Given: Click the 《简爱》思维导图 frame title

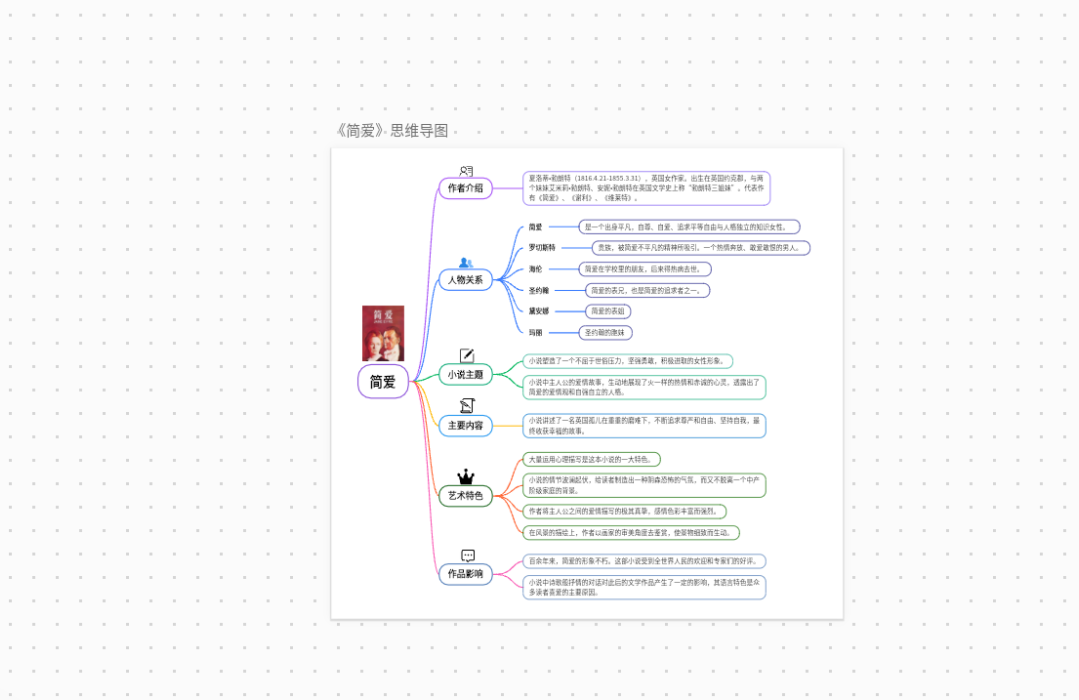Looking at the screenshot, I should pyautogui.click(x=391, y=131).
